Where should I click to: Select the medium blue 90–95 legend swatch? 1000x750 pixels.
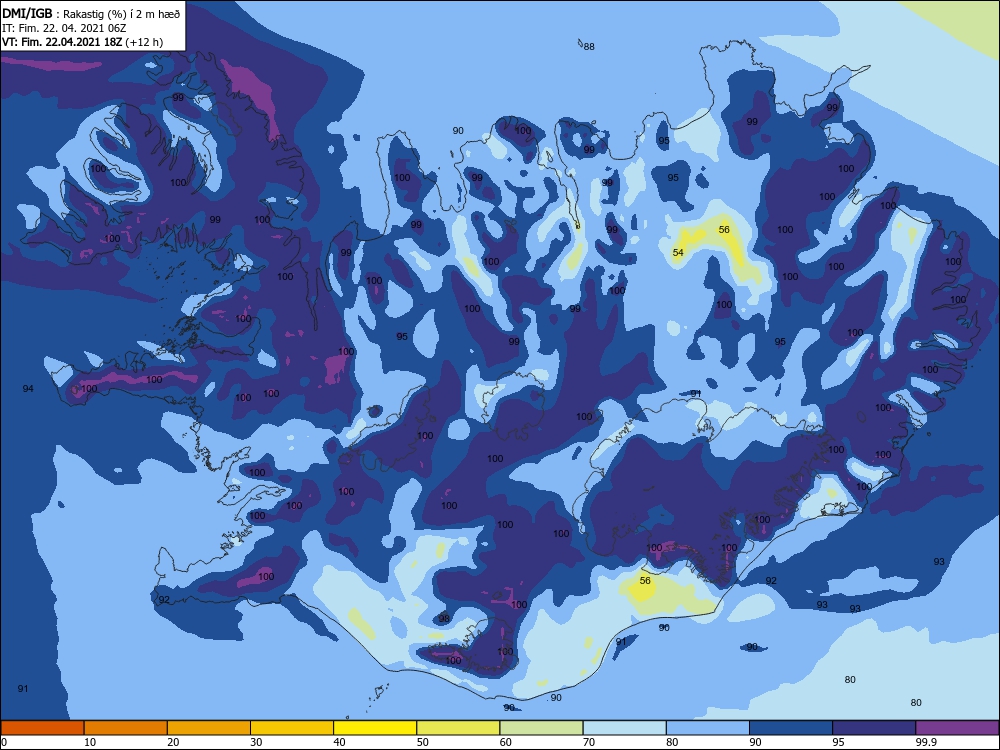(791, 728)
